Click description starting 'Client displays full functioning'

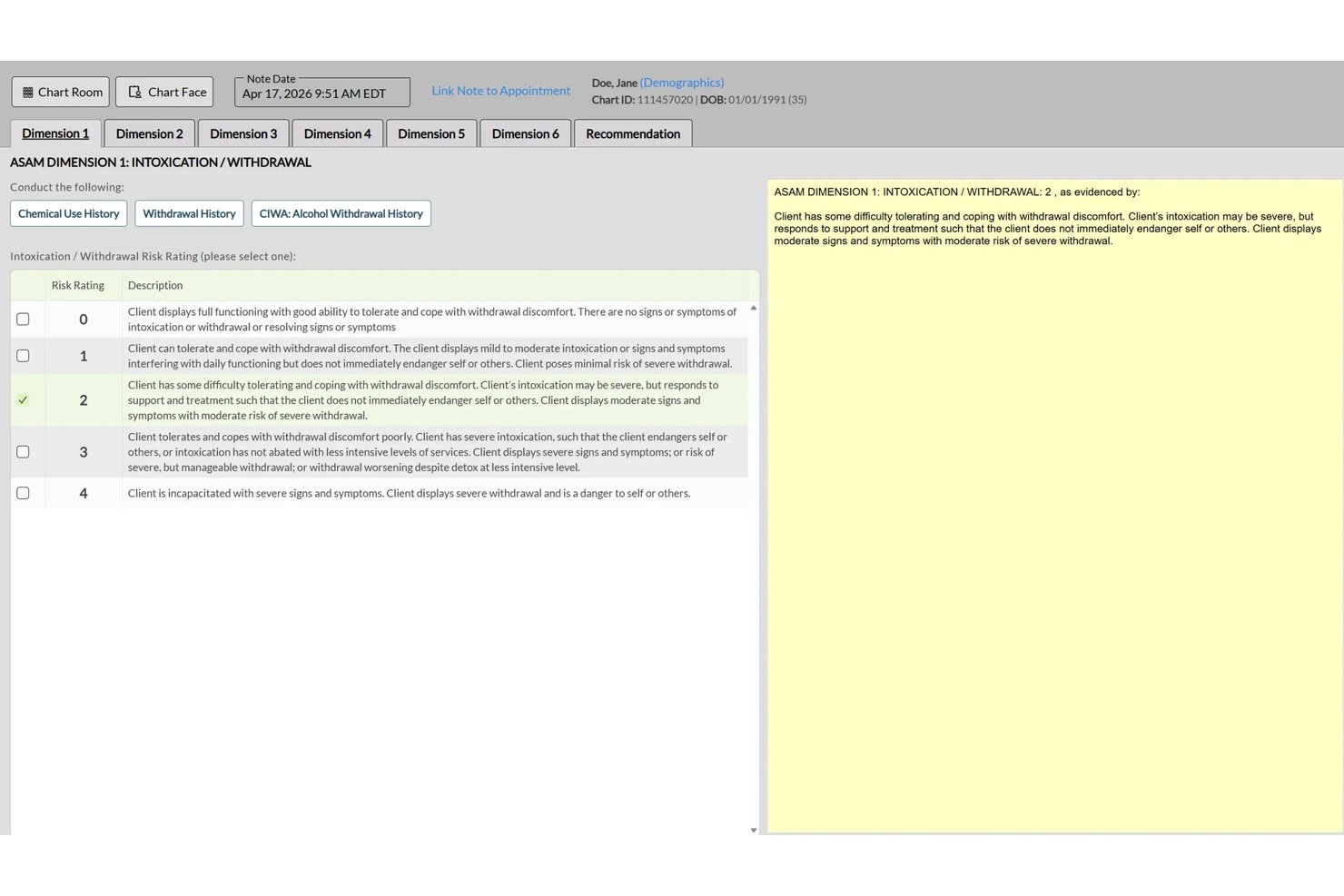click(x=432, y=320)
